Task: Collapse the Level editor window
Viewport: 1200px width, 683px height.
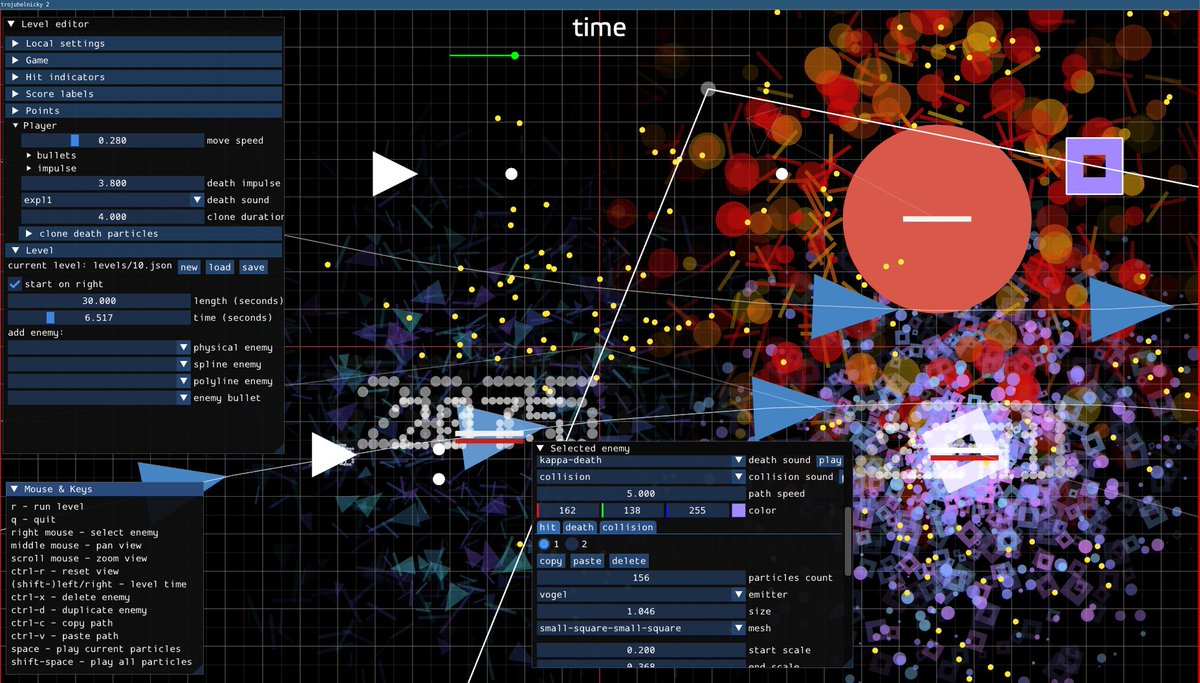Action: coord(13,24)
